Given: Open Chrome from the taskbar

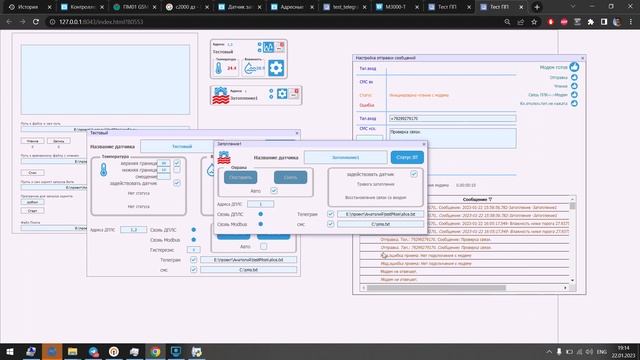Looking at the screenshot, I should (x=155, y=351).
